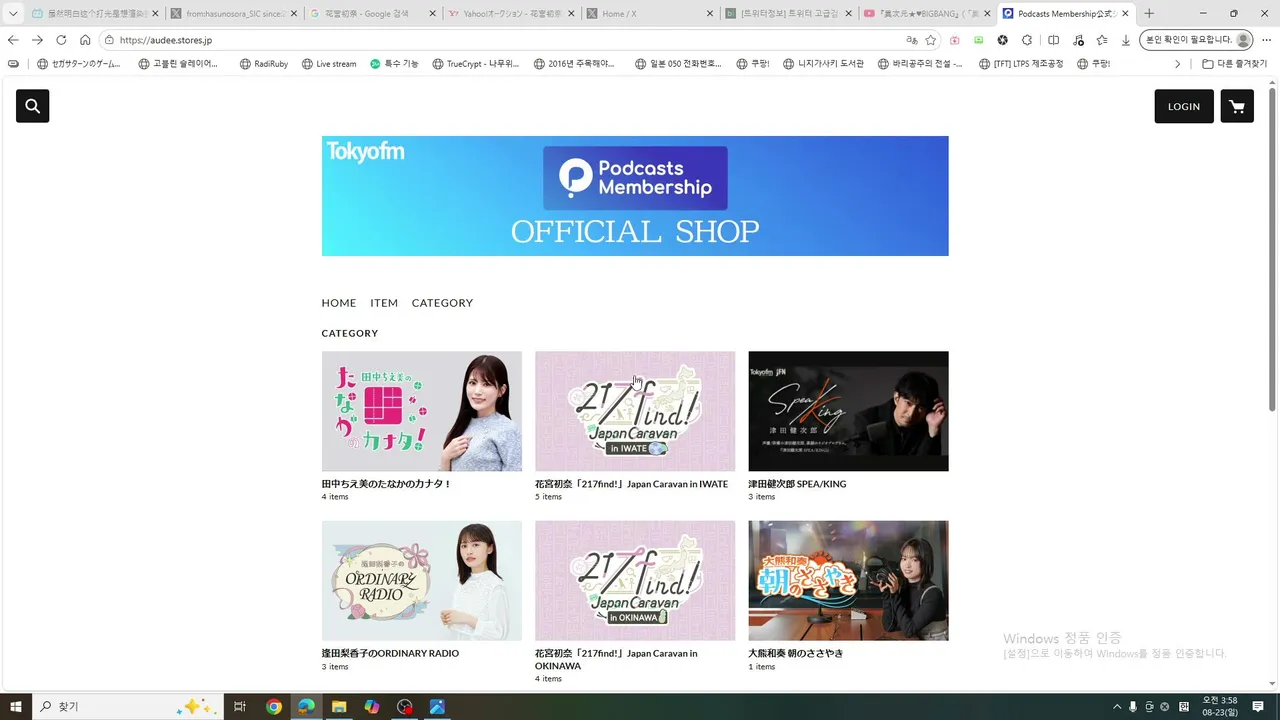Viewport: 1280px width, 720px height.
Task: Open the 특수 기능 bookmark
Action: 394,64
